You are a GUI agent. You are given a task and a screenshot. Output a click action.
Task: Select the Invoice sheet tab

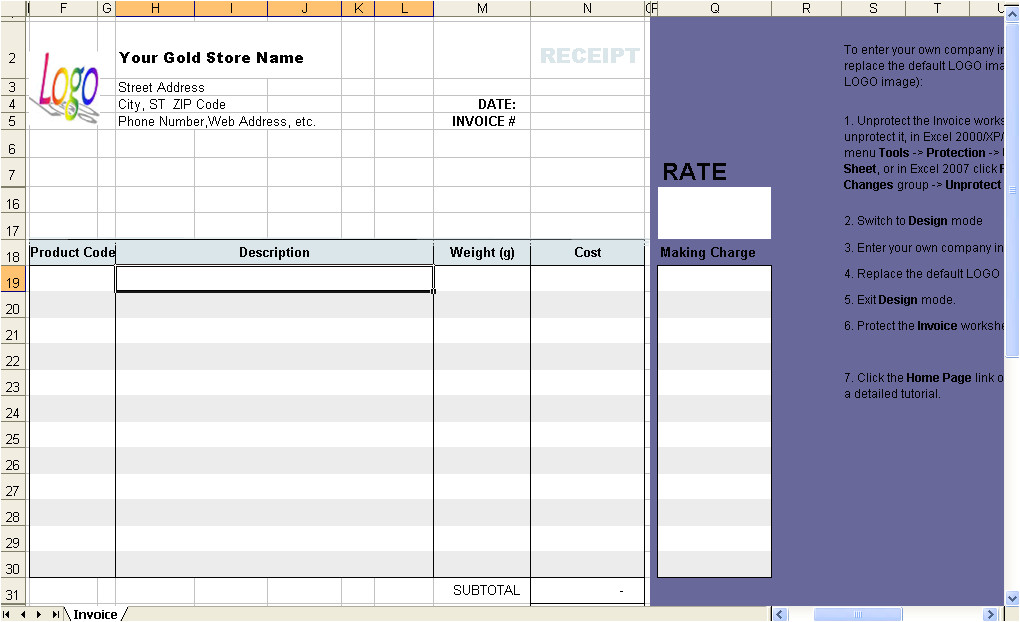click(x=95, y=614)
